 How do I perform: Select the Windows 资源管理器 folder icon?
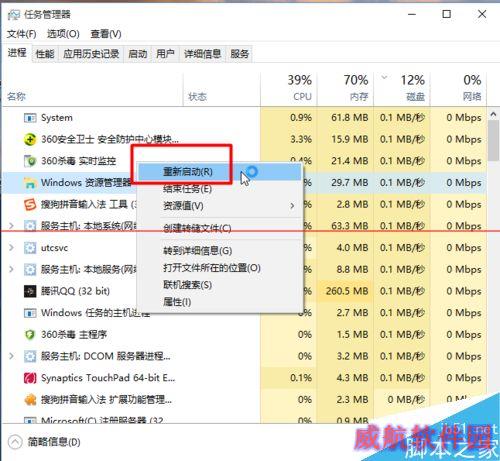30,183
